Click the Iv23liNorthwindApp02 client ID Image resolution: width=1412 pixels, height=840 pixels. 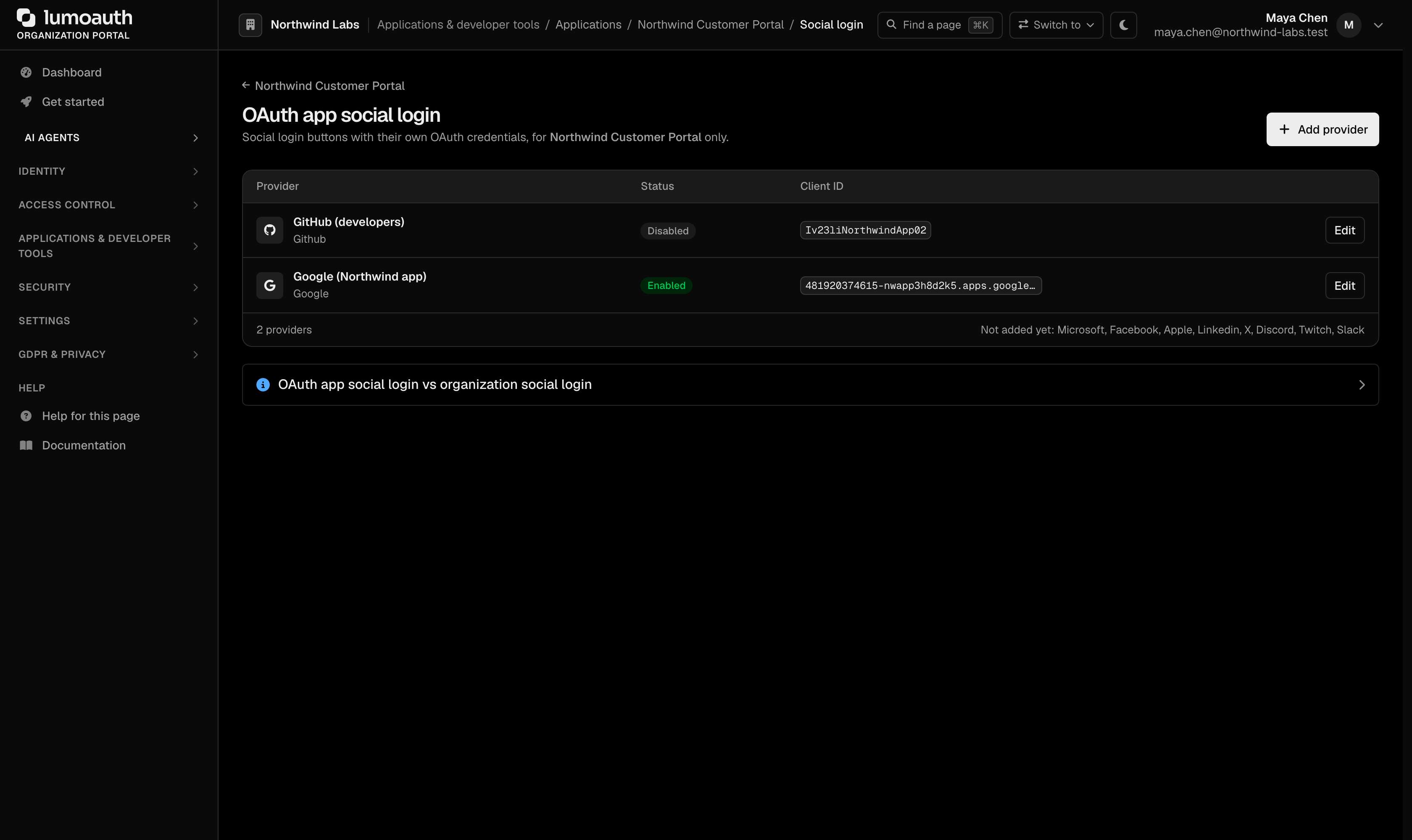pyautogui.click(x=865, y=231)
